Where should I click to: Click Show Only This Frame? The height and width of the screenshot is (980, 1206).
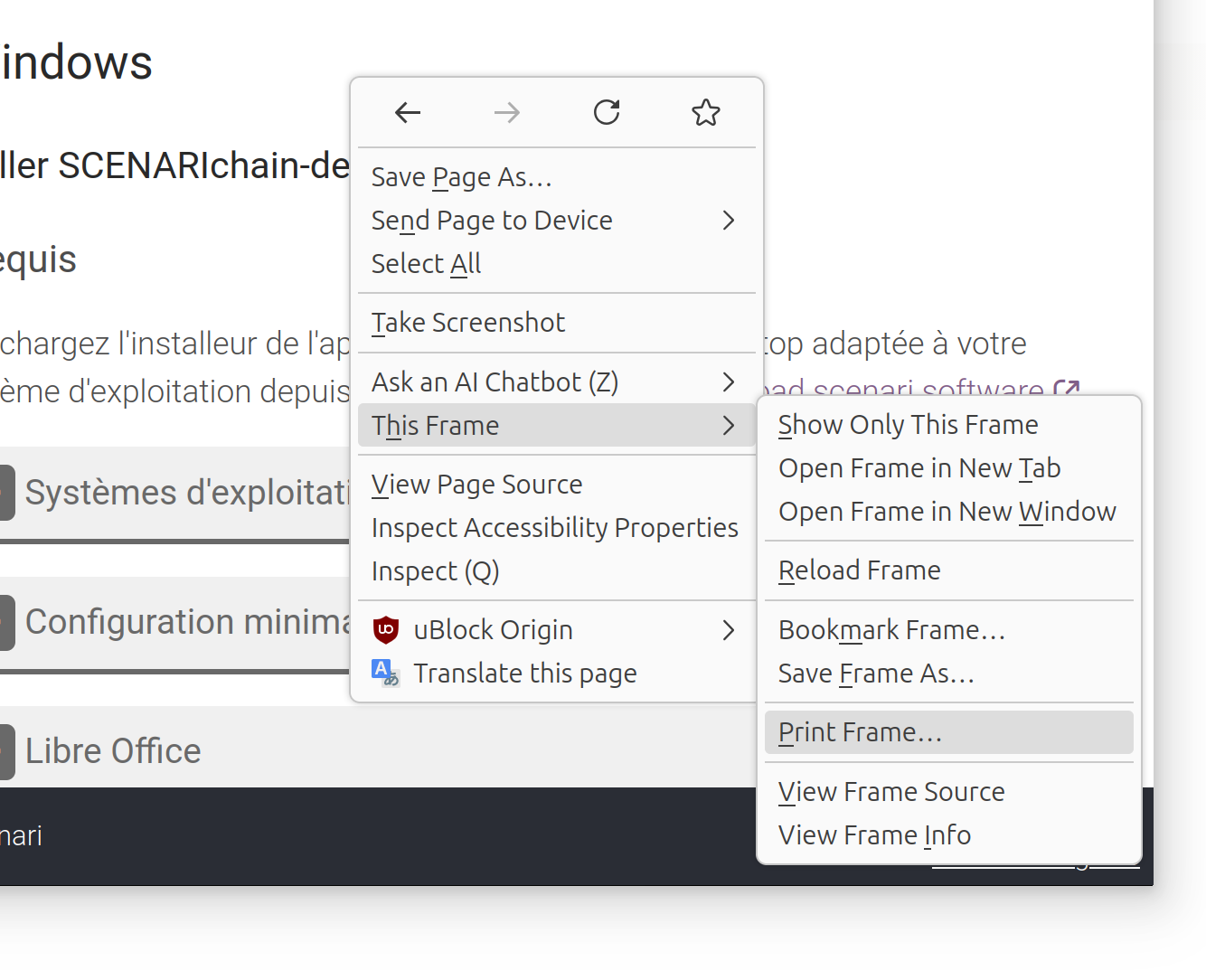click(908, 425)
